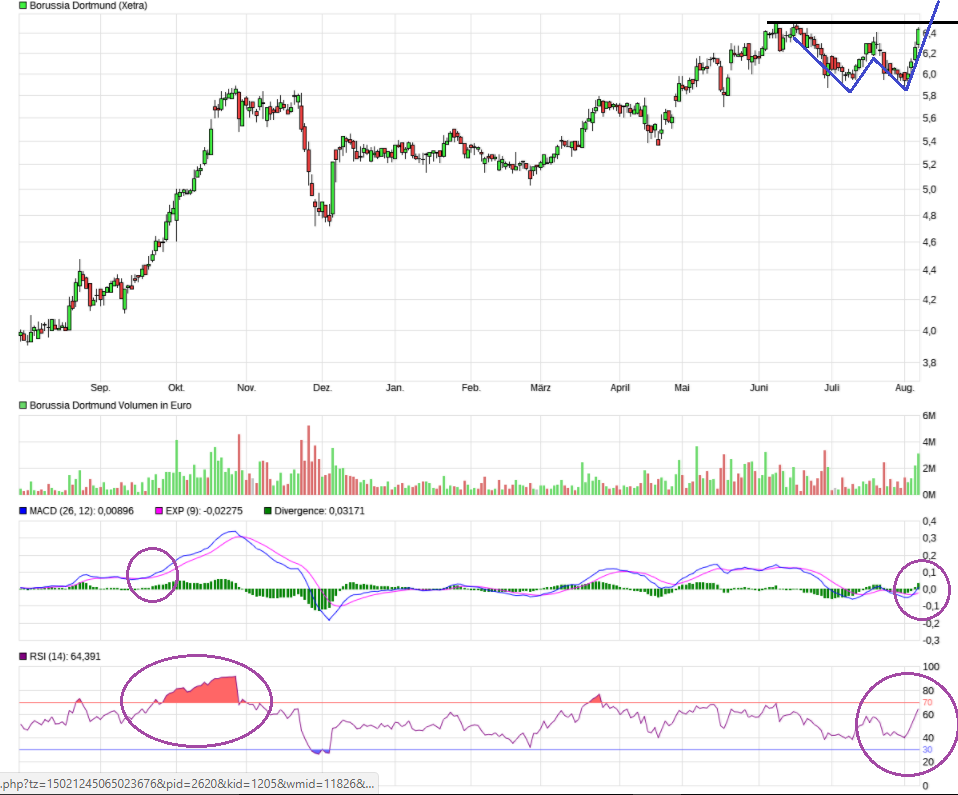Click the blue 30 level label on RSI

926,750
